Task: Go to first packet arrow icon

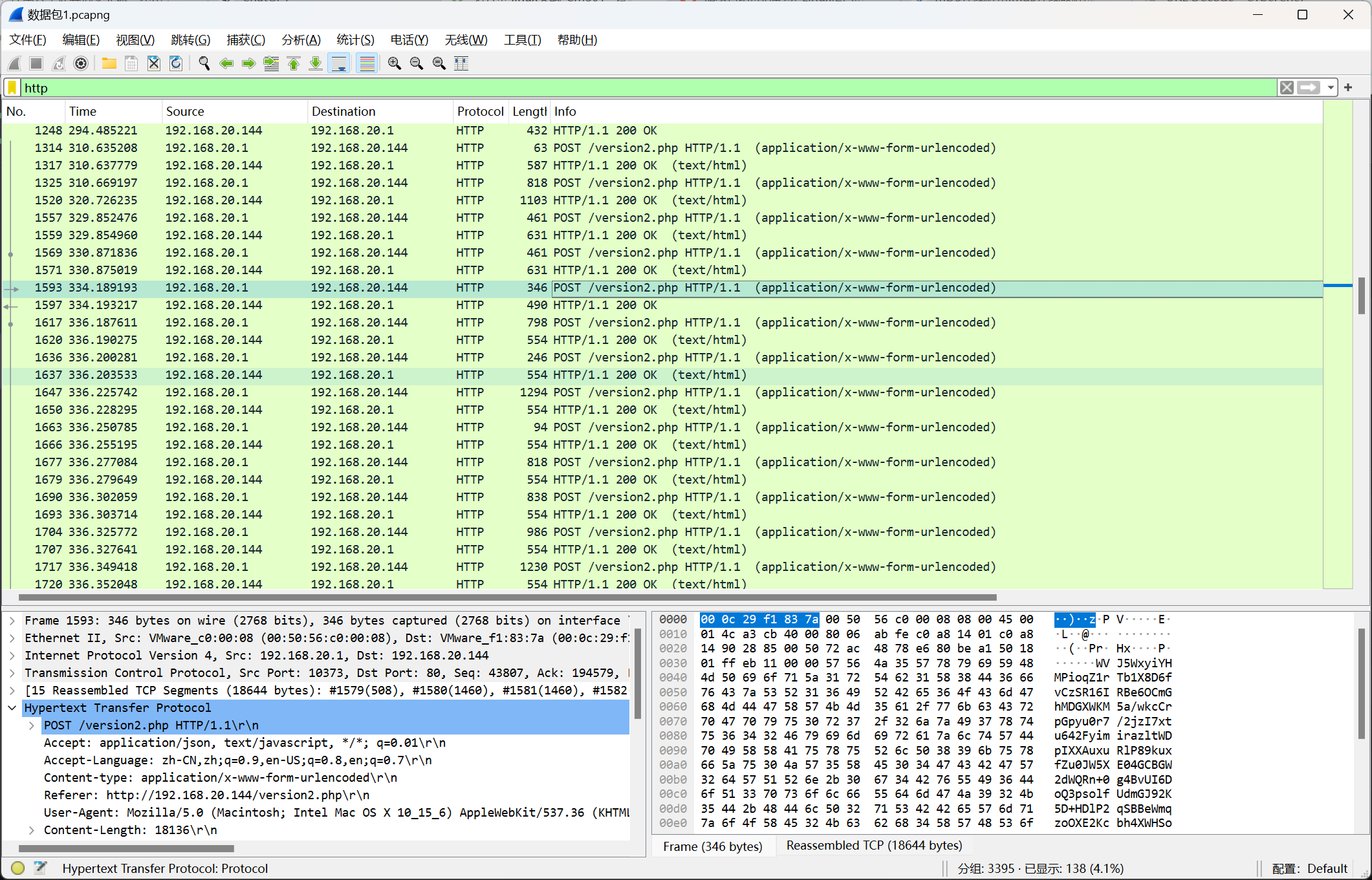Action: (x=294, y=63)
